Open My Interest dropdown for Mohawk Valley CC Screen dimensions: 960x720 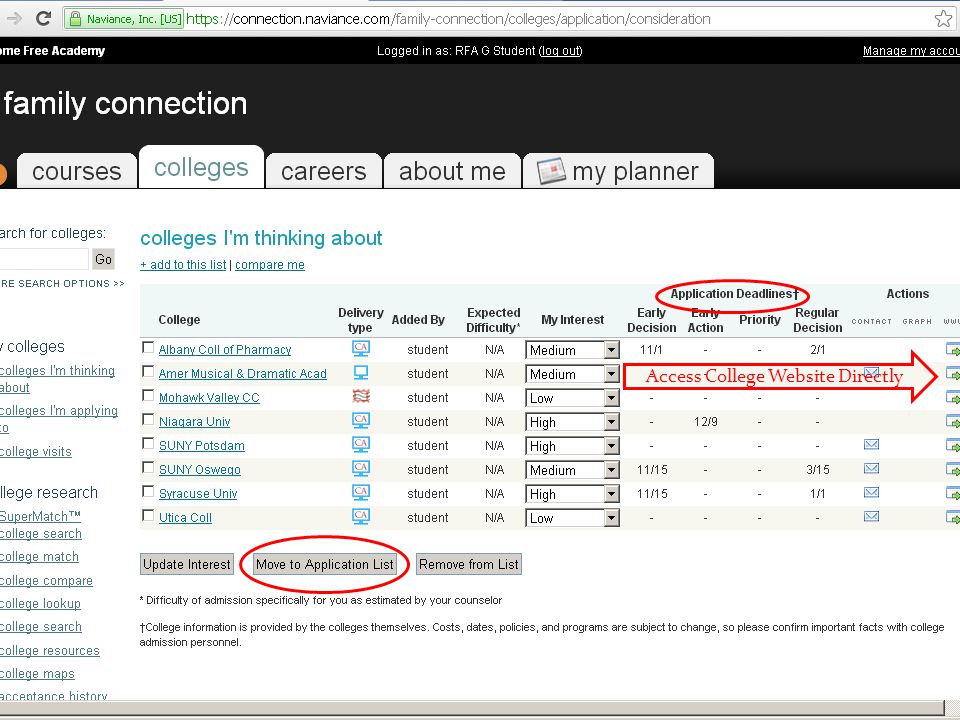(572, 398)
